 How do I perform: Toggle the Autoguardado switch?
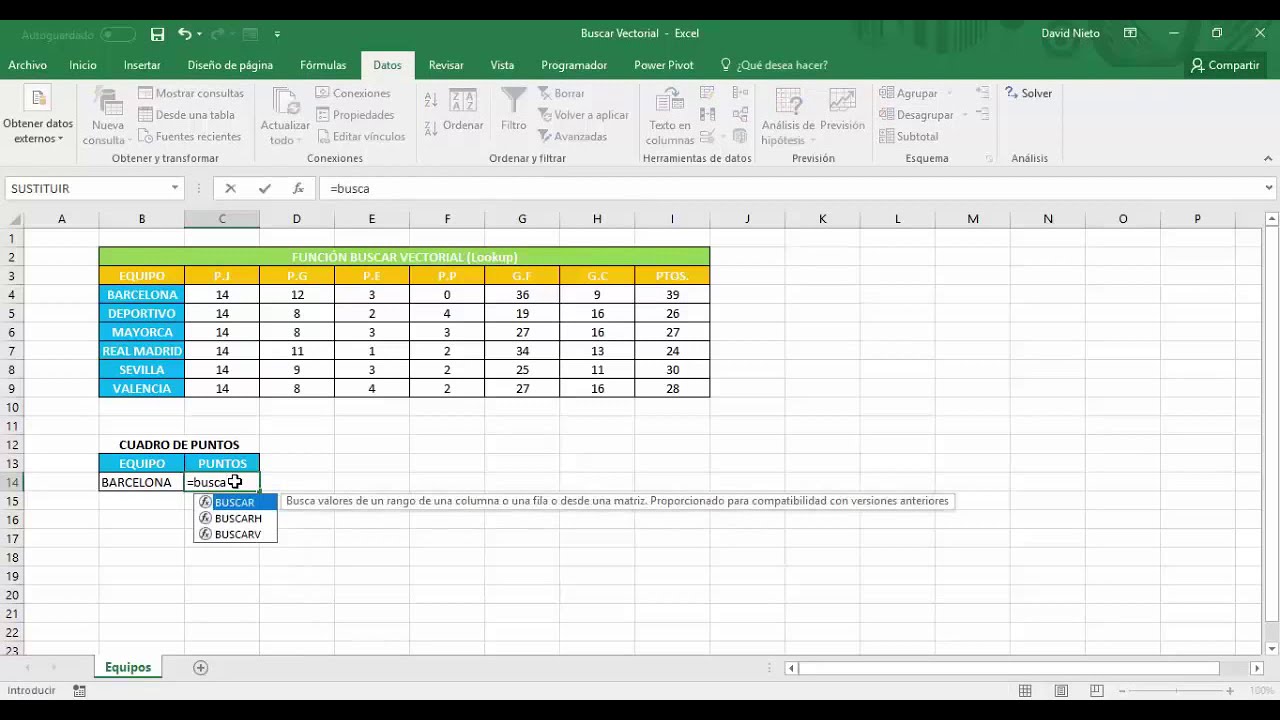(x=118, y=34)
